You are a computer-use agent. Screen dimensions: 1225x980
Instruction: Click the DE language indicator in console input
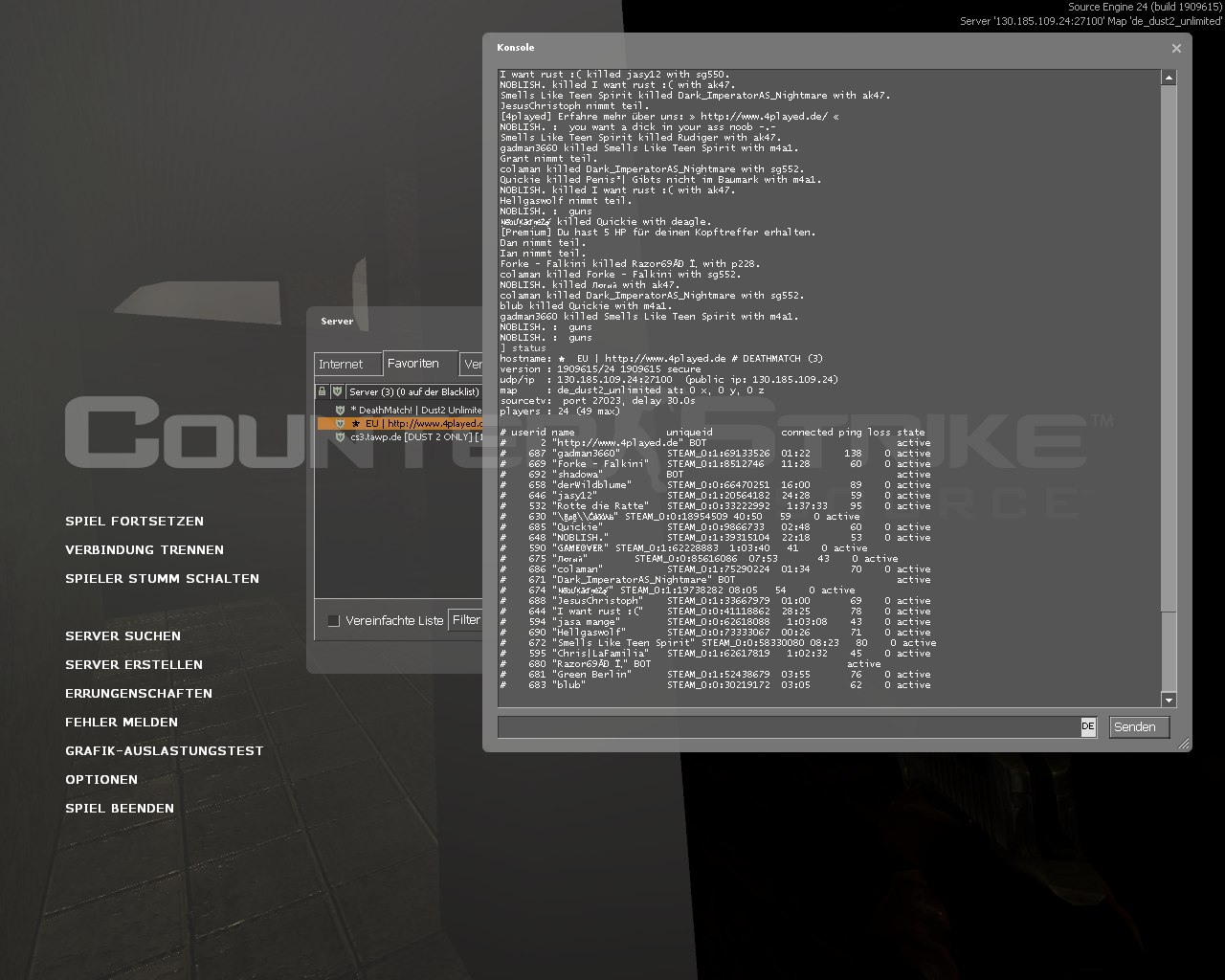tap(1088, 726)
